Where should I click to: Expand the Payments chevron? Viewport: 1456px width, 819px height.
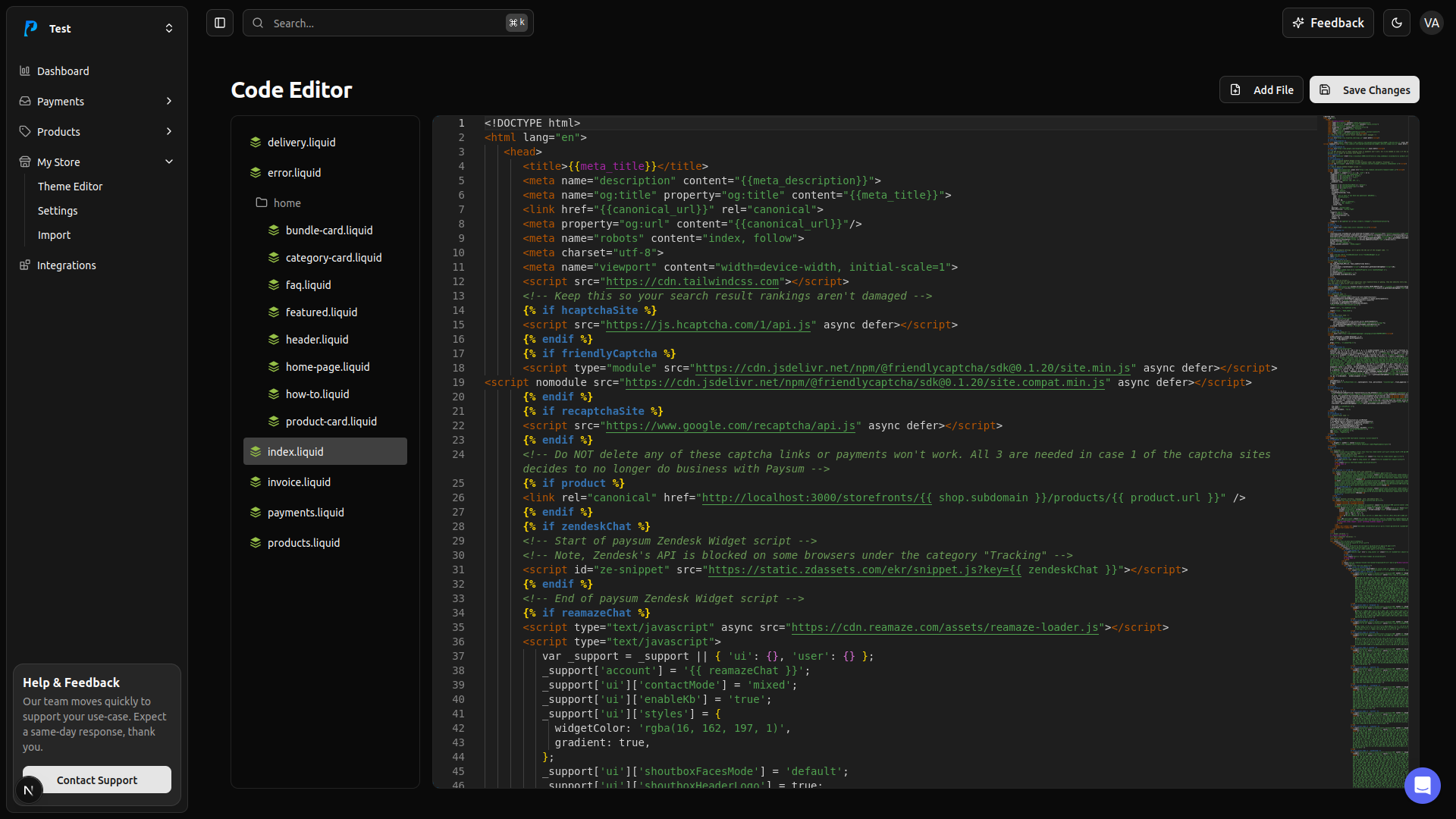(168, 101)
